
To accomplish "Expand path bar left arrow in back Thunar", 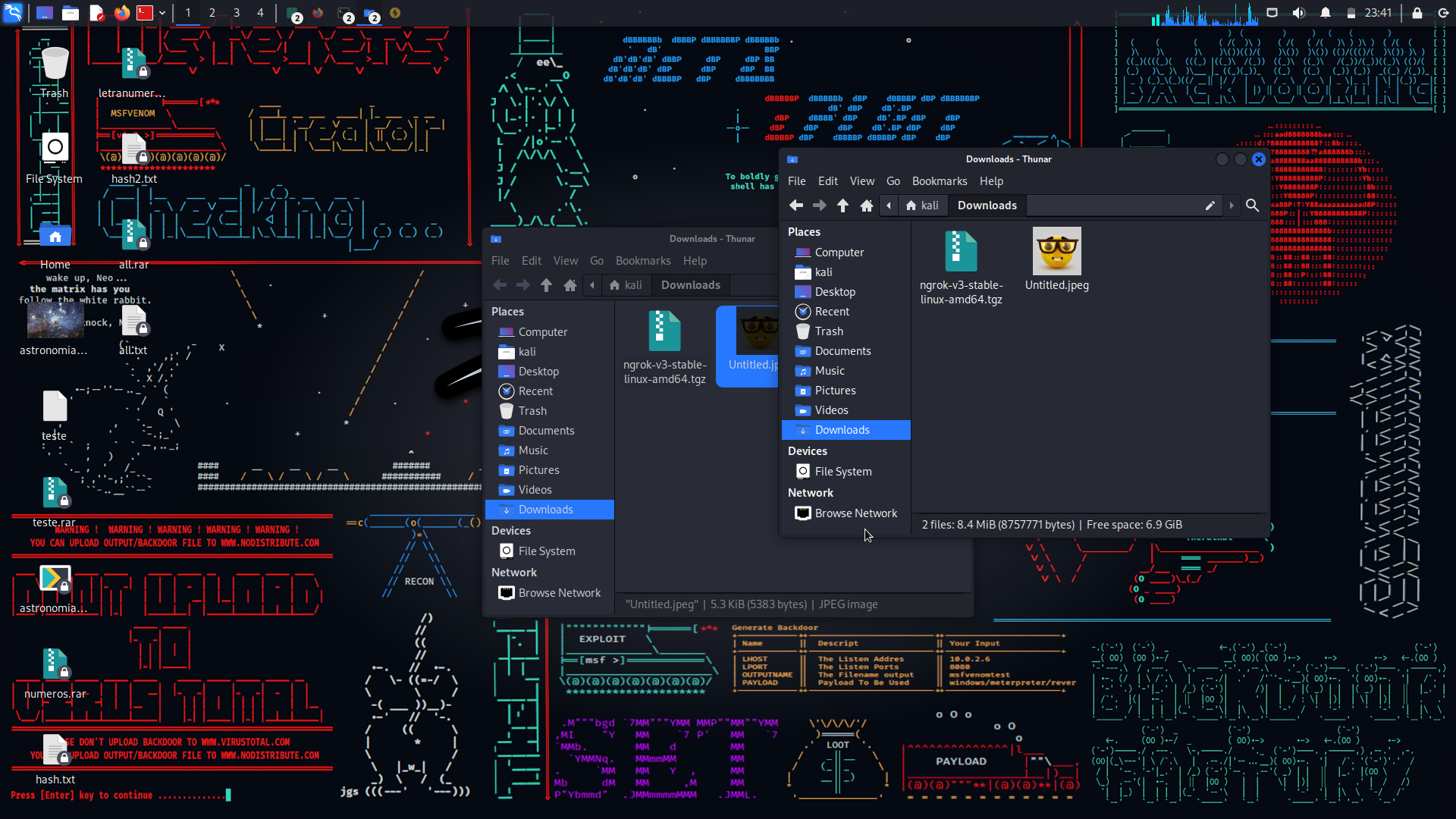I will 592,285.
